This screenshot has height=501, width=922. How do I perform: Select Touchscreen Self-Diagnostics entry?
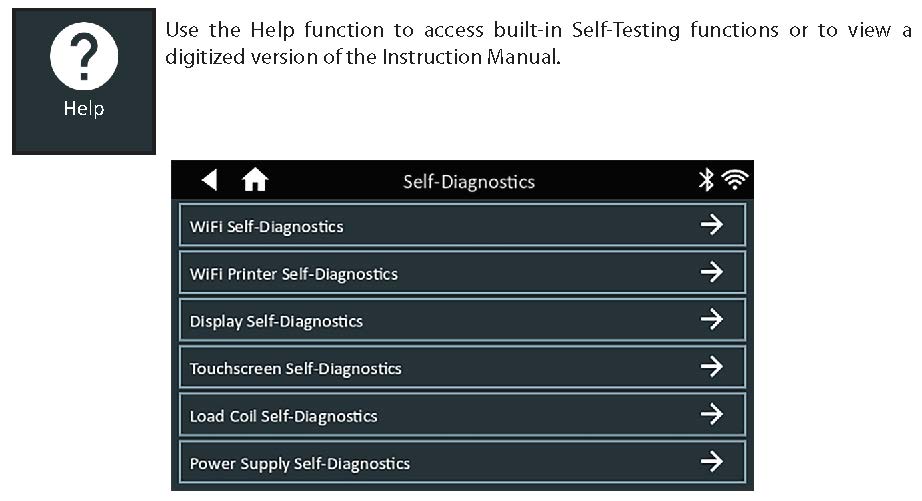click(x=296, y=369)
